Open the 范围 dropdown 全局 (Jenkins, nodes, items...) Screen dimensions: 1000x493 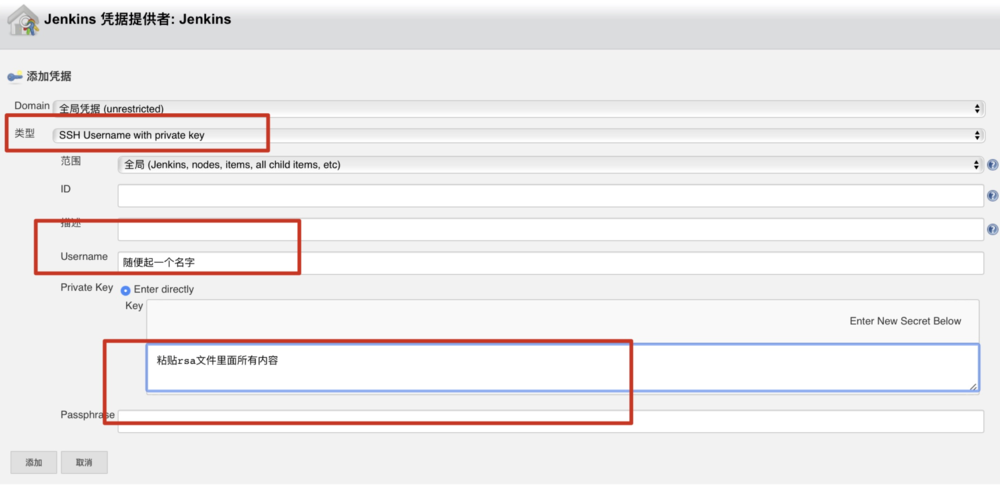[551, 165]
